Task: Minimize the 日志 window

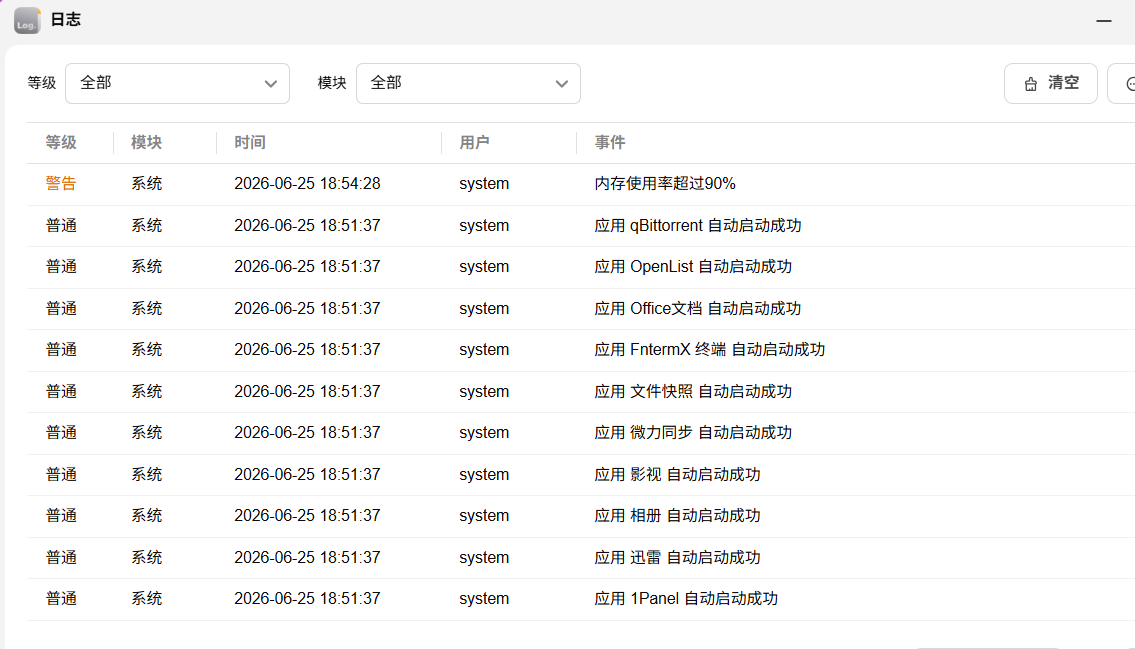Action: pyautogui.click(x=1104, y=21)
